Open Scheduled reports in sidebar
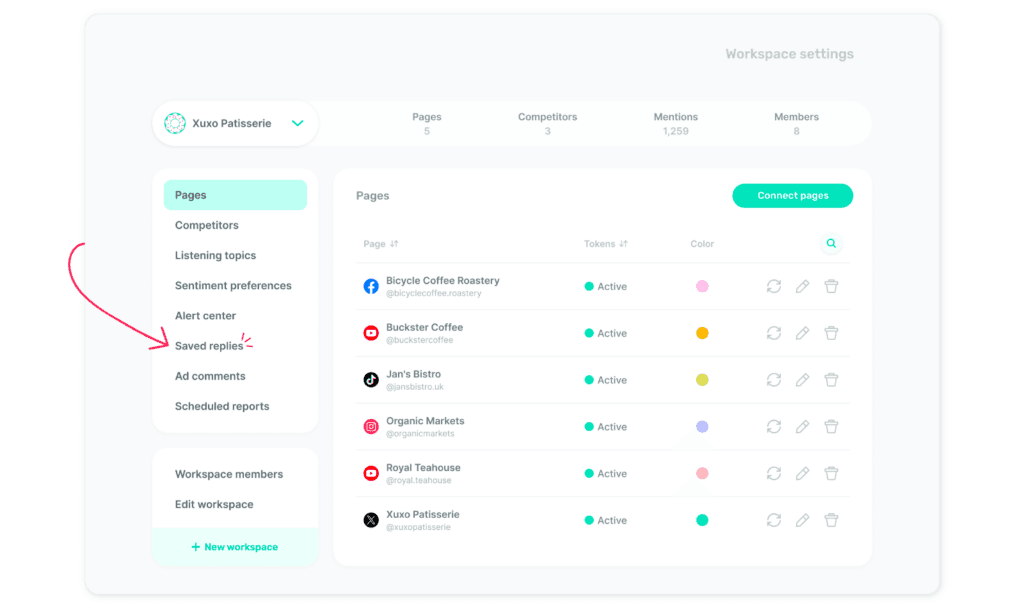Screen dimensions: 1024x608 (222, 406)
